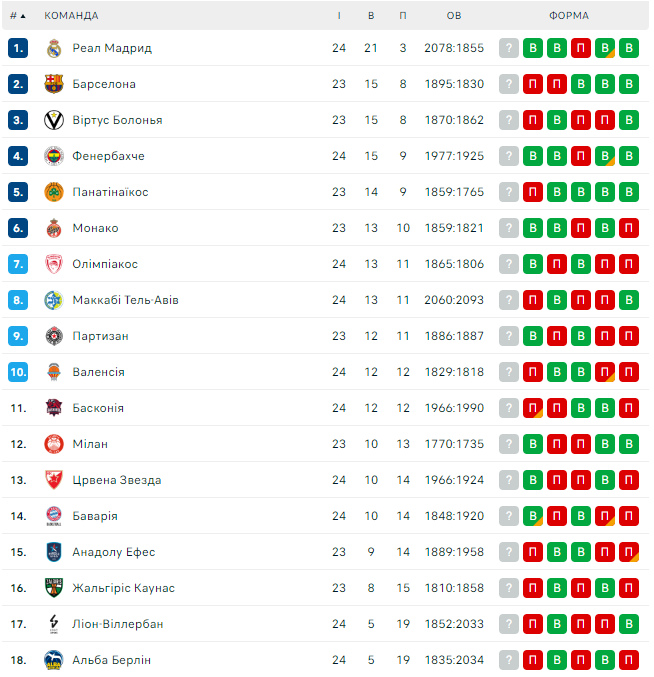Click the Barcelona club crest
The width and height of the screenshot is (654, 677).
(x=54, y=84)
